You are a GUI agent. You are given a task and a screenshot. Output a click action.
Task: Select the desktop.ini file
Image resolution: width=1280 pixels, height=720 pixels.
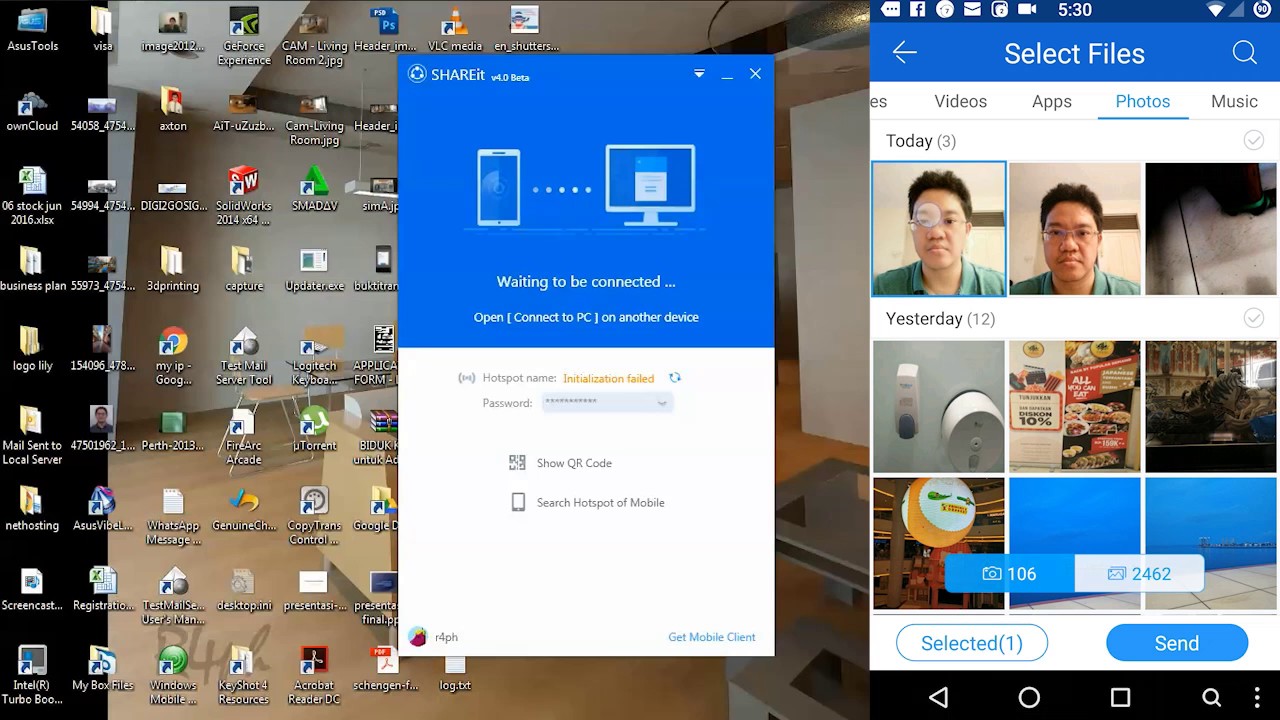tap(244, 589)
